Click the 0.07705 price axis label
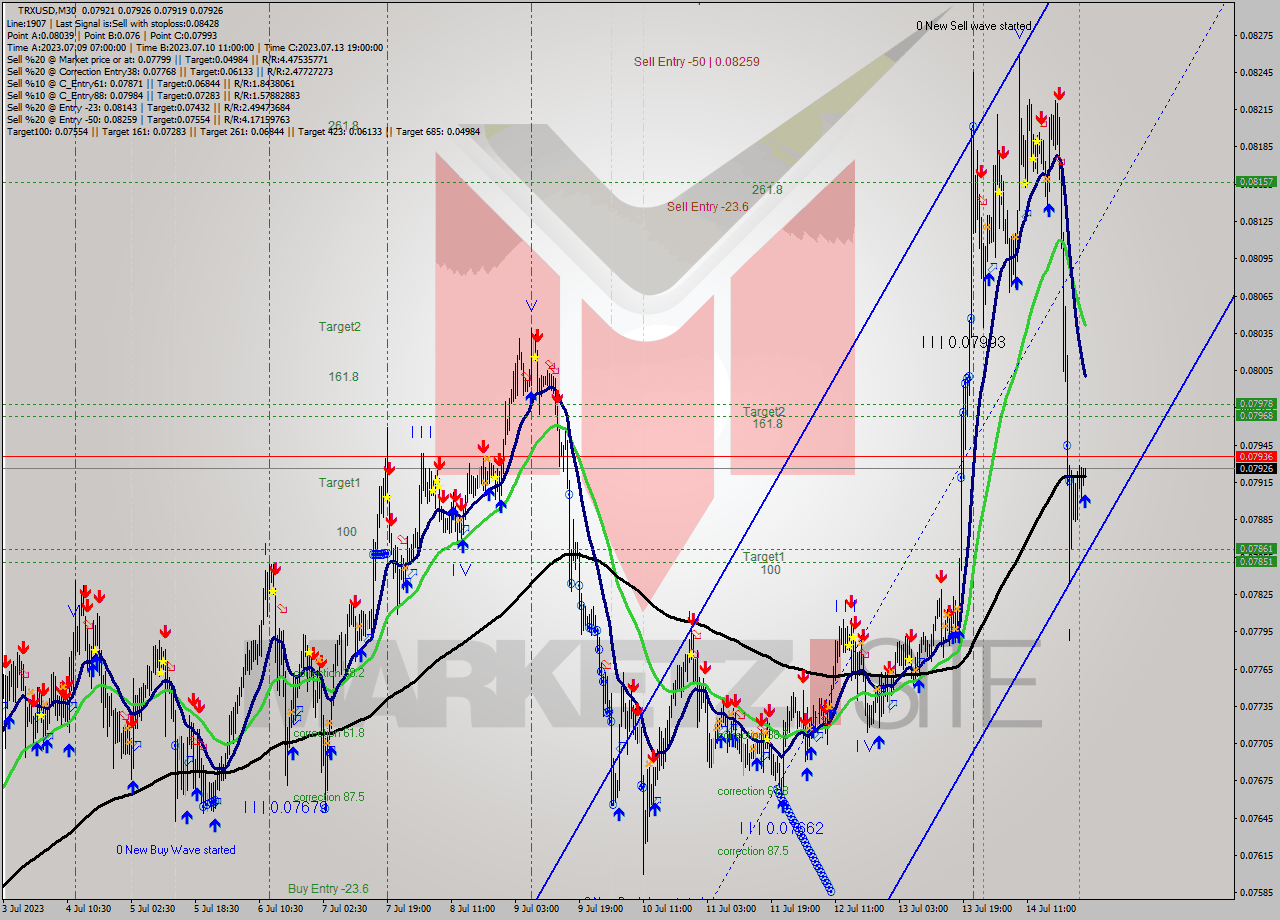 point(1256,743)
